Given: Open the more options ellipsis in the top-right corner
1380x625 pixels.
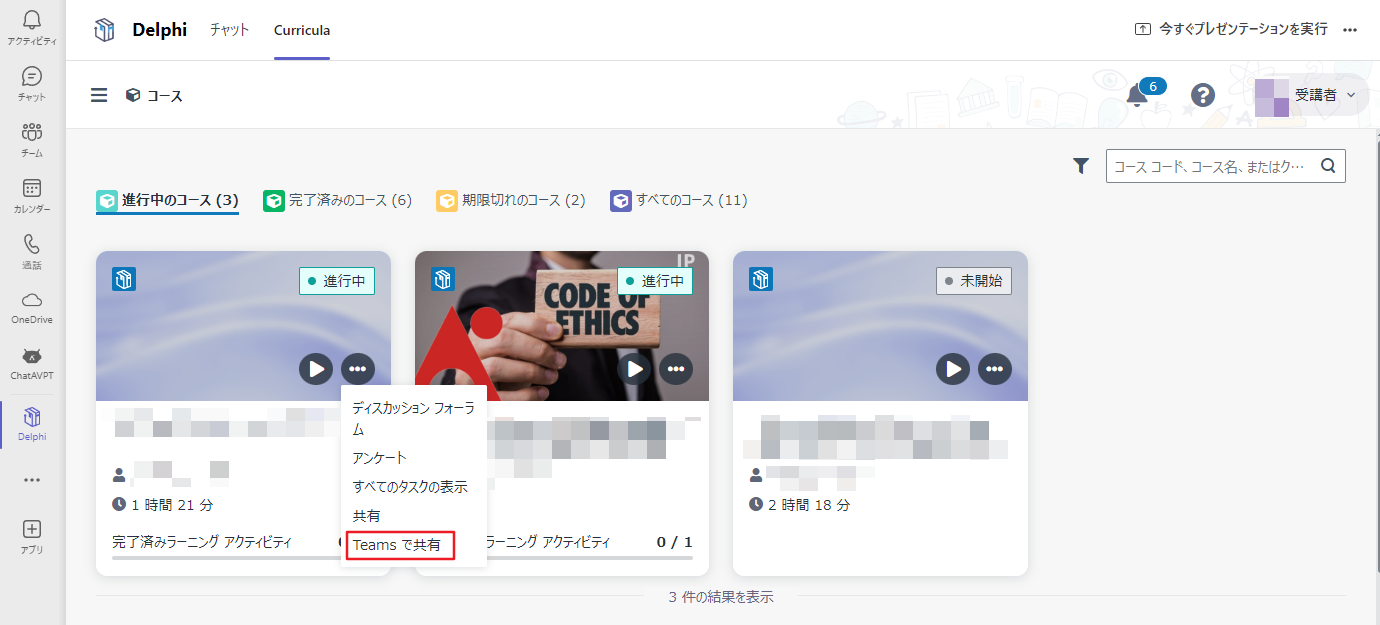Looking at the screenshot, I should pyautogui.click(x=1350, y=30).
